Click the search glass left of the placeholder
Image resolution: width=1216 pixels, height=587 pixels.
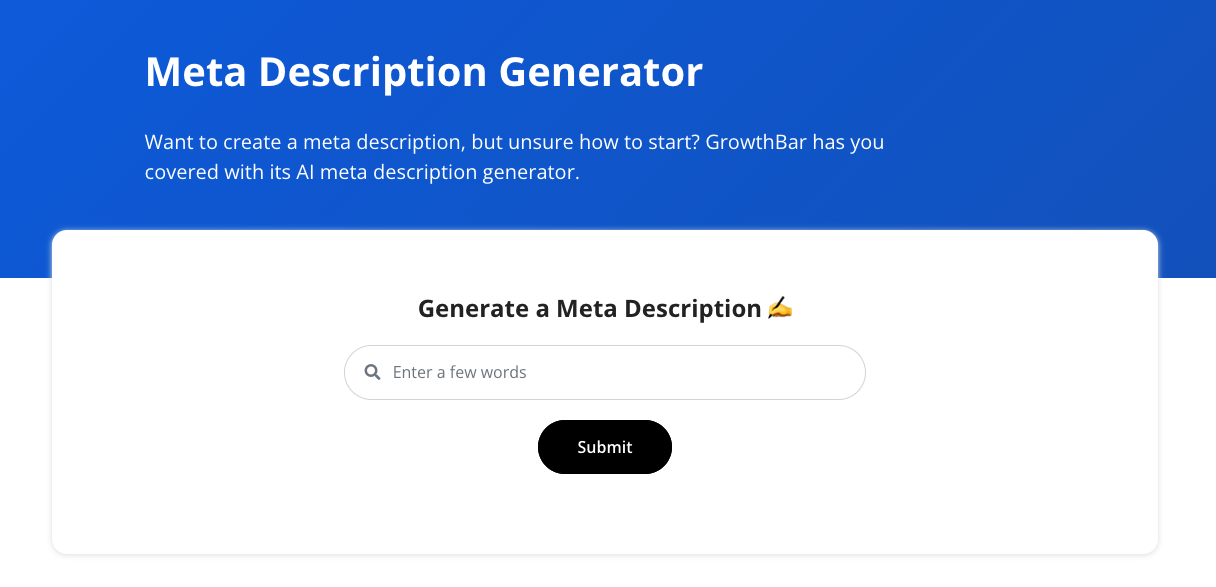tap(373, 371)
